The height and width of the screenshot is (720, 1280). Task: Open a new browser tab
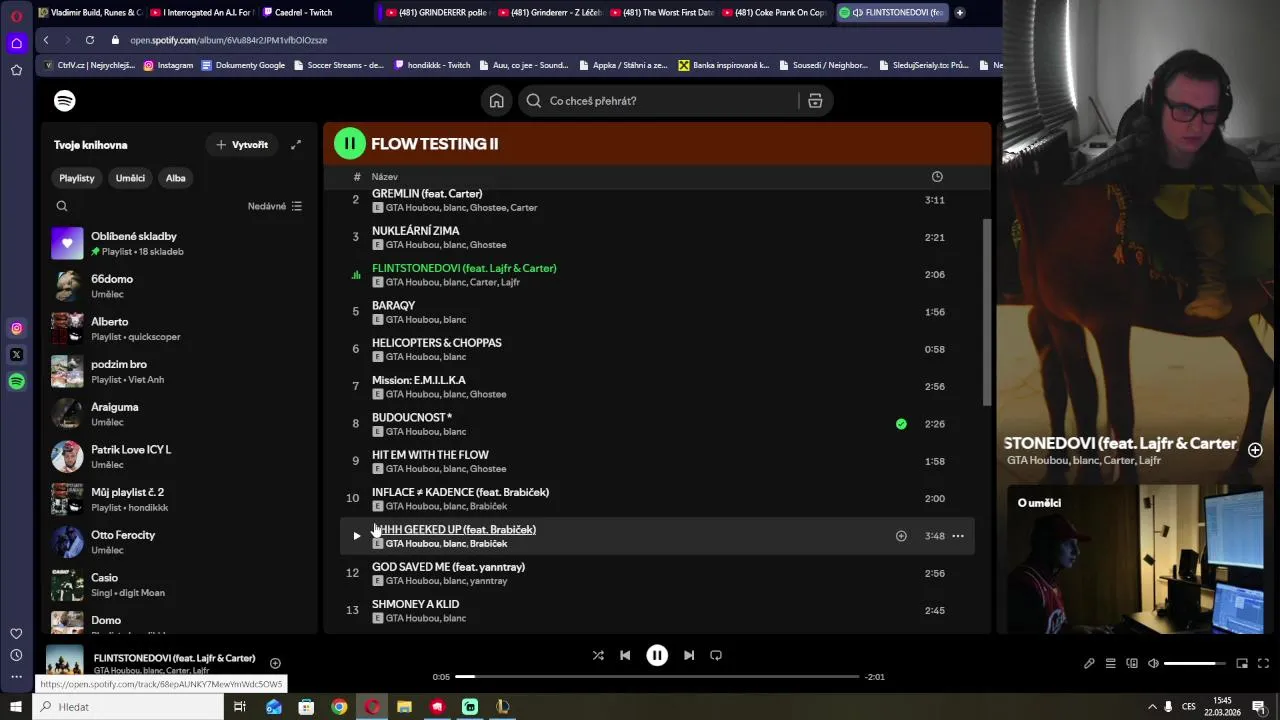tap(960, 13)
